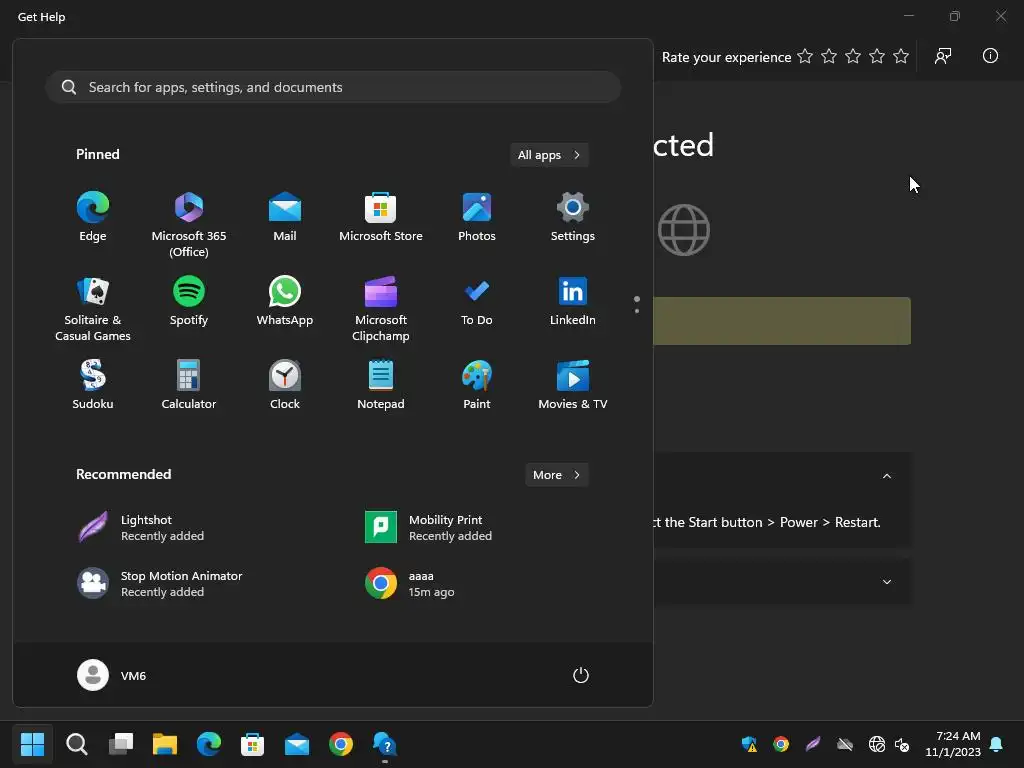
Task: Expand the collapsed Get Help section
Action: [886, 582]
